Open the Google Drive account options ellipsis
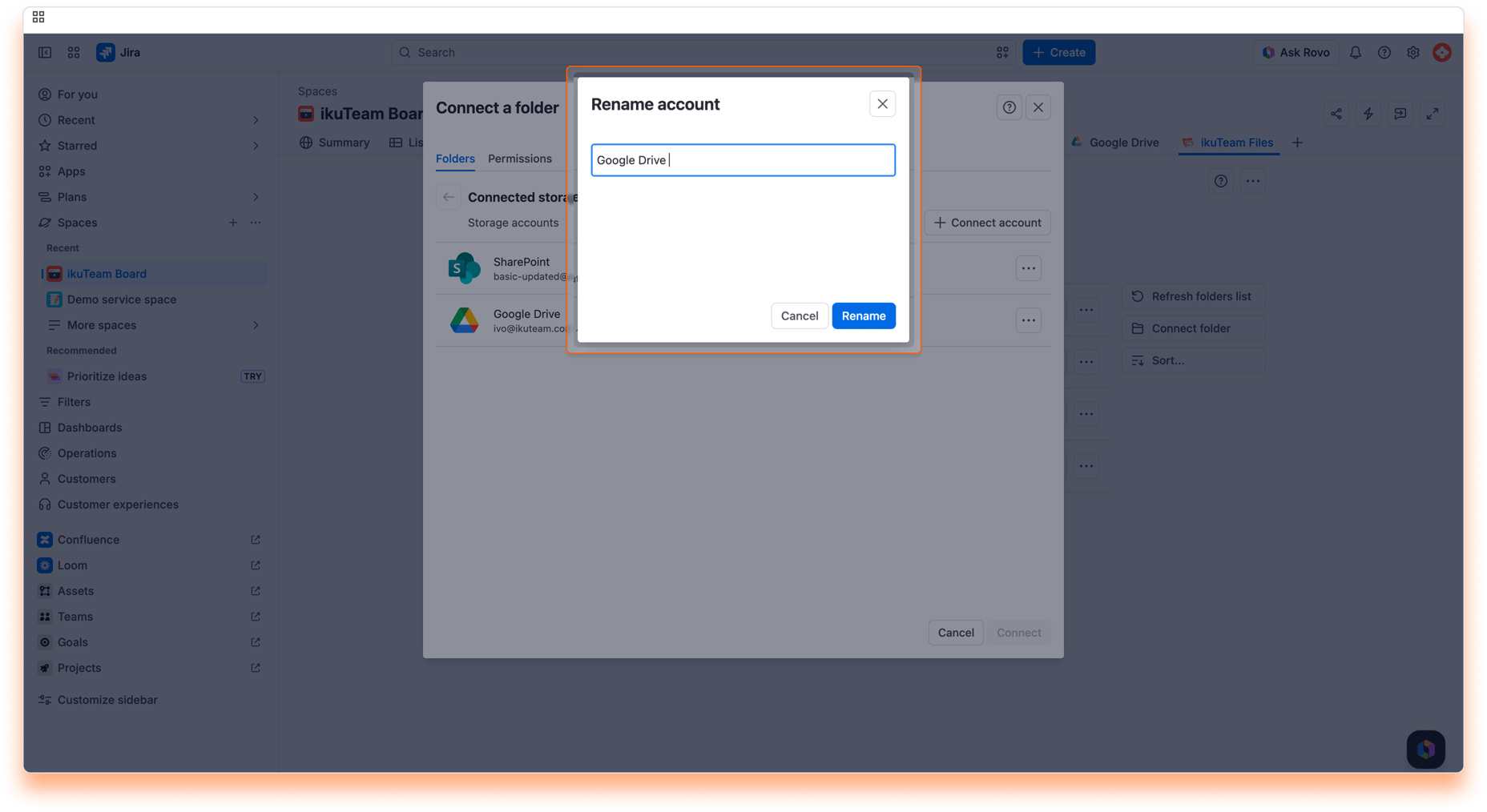 (x=1029, y=320)
